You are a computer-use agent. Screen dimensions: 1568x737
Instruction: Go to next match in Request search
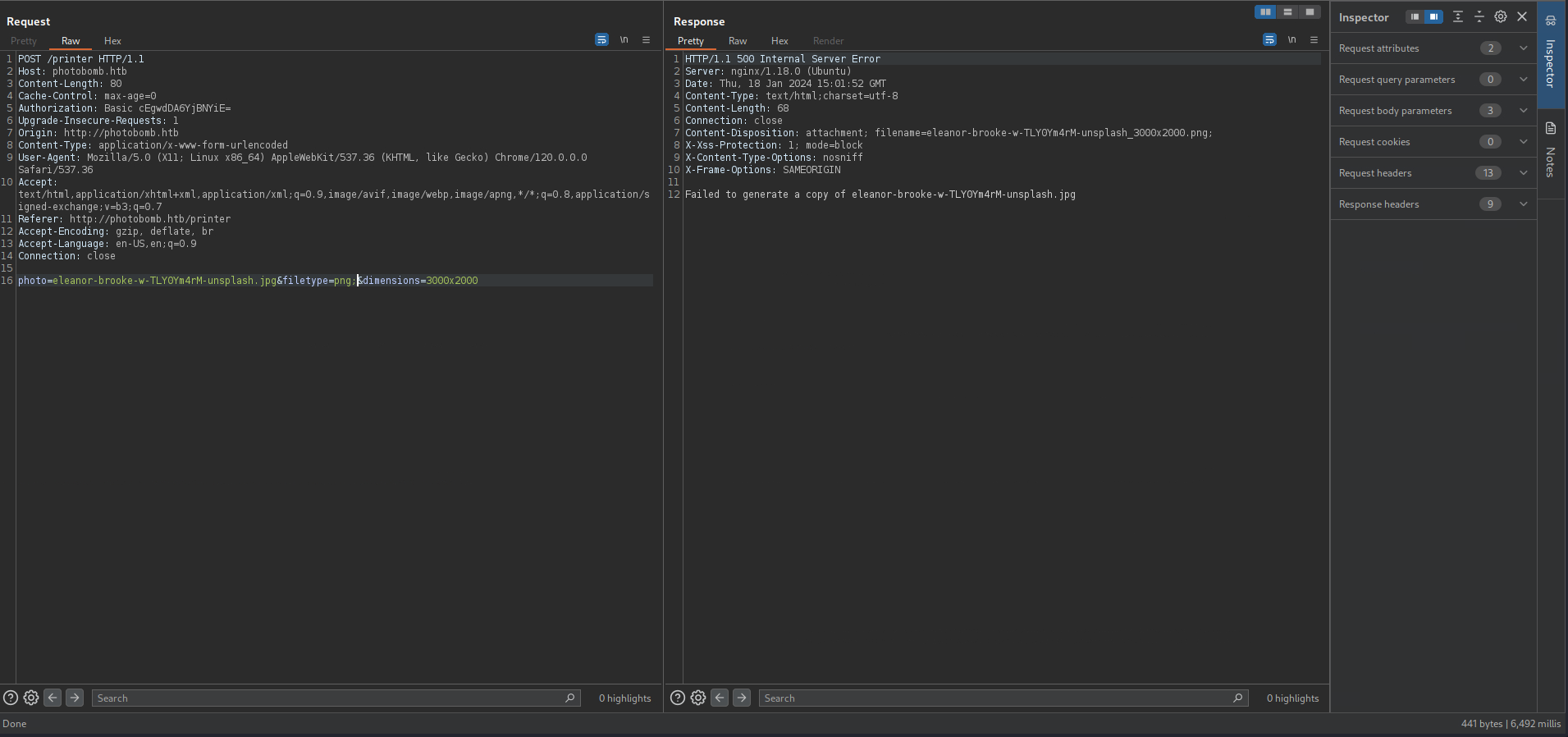click(x=75, y=698)
